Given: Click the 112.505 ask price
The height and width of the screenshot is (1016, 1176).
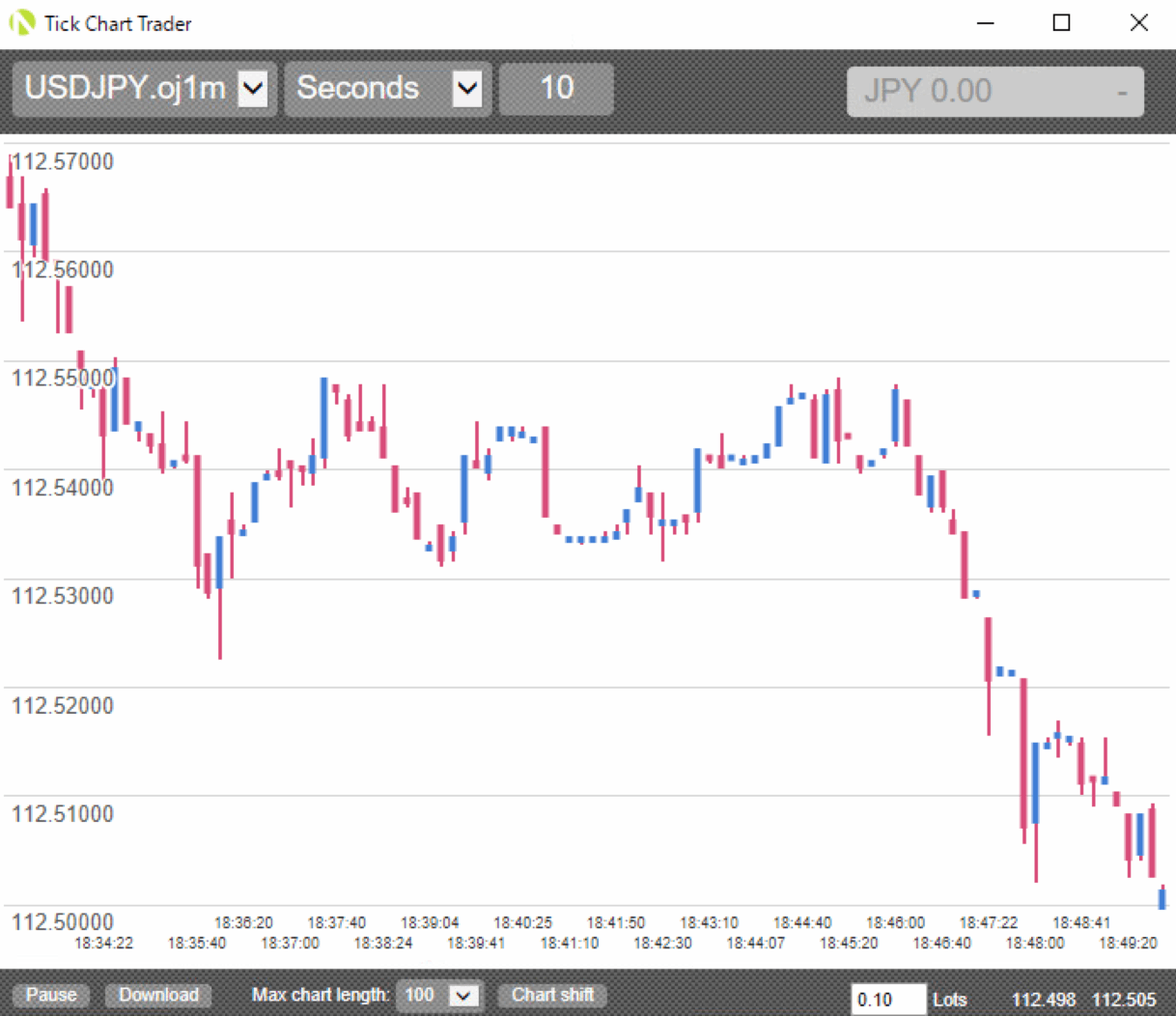Looking at the screenshot, I should [x=1124, y=1000].
